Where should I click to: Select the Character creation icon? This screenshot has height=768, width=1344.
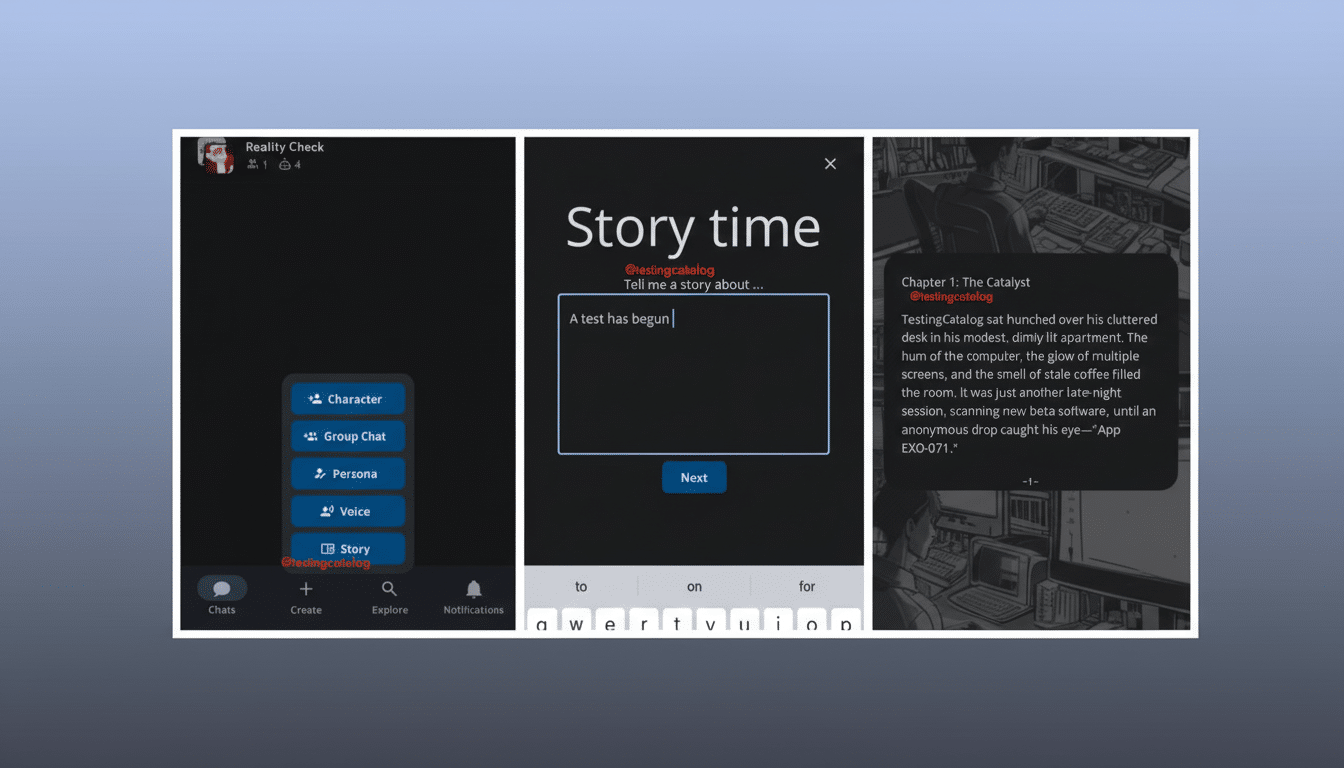point(313,398)
